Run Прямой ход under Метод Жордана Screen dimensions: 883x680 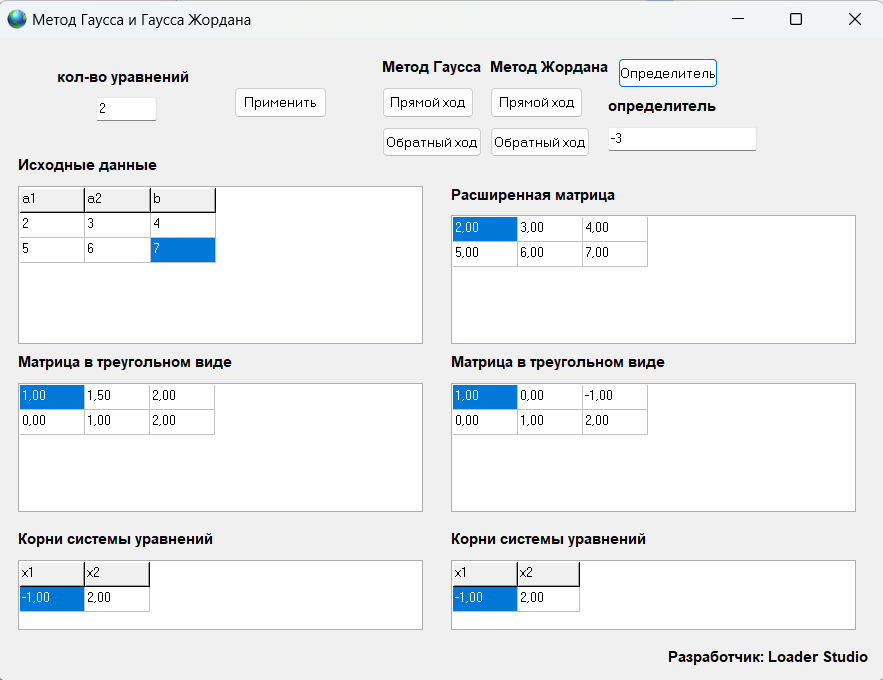[x=536, y=102]
